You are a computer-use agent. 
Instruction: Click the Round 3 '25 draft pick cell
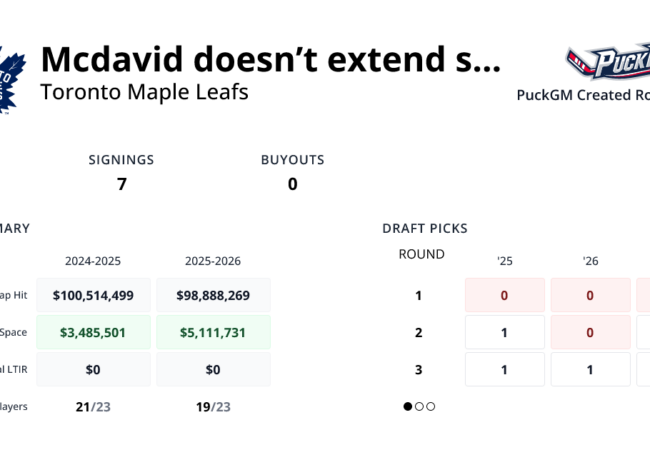tap(505, 369)
